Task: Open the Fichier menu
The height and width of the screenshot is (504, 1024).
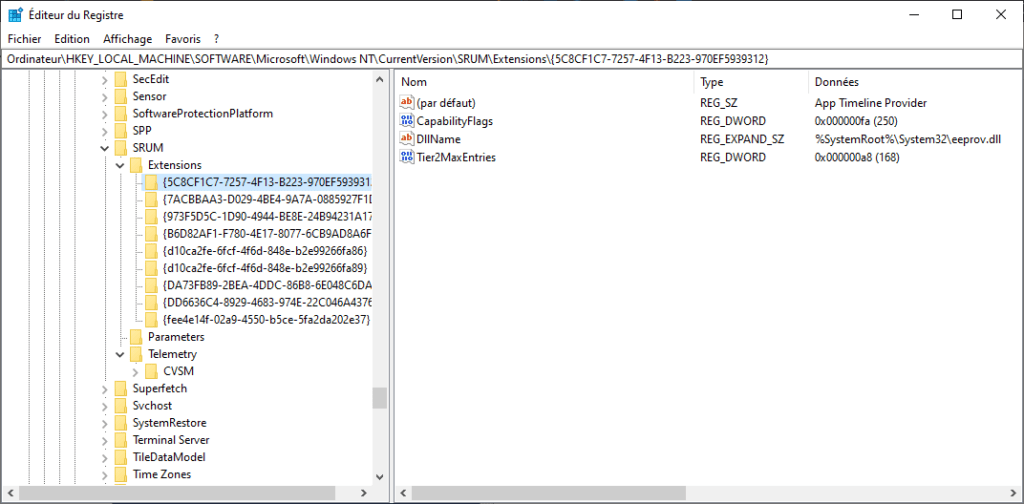Action: point(26,39)
